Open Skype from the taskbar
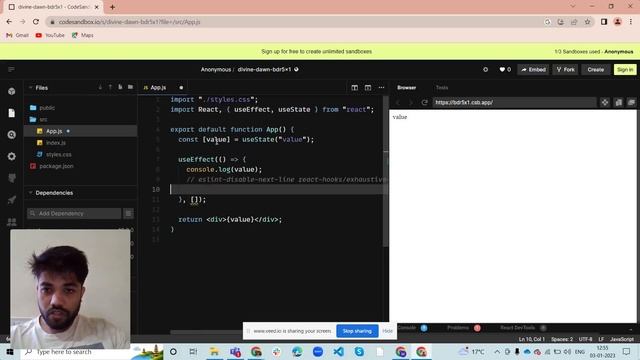Image resolution: width=640 pixels, height=360 pixels. click(359, 351)
